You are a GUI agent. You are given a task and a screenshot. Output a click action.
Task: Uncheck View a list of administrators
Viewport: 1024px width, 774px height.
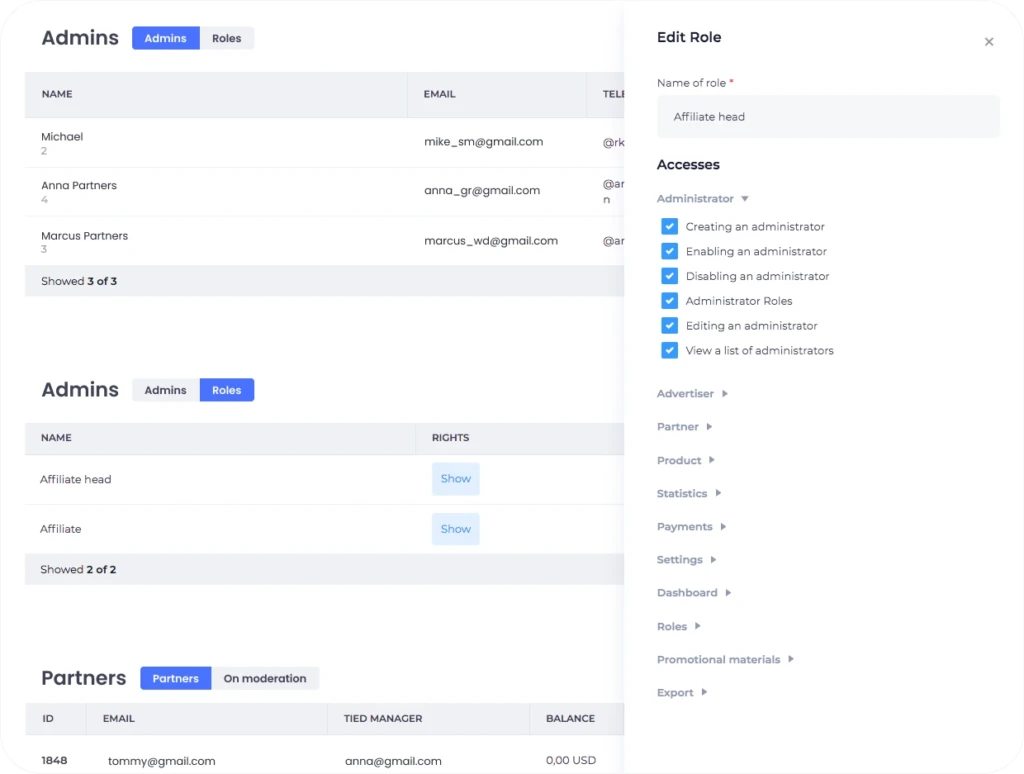669,351
